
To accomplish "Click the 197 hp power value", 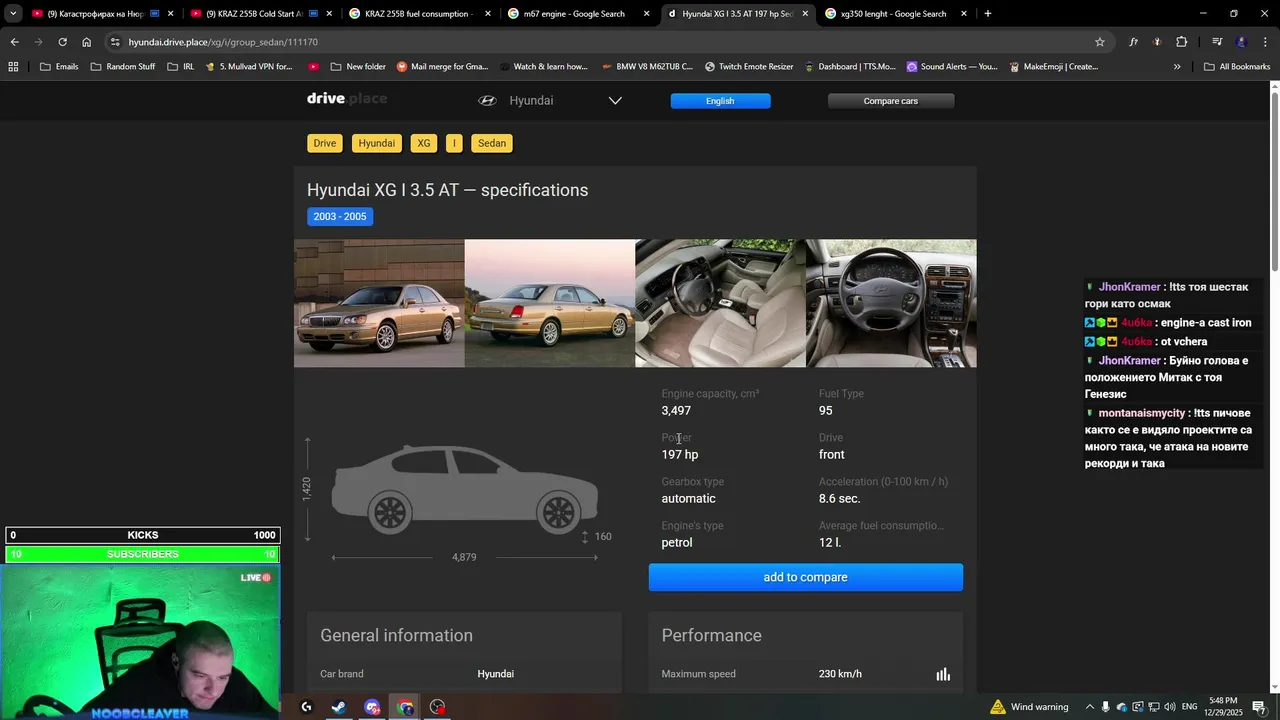I will coord(680,455).
